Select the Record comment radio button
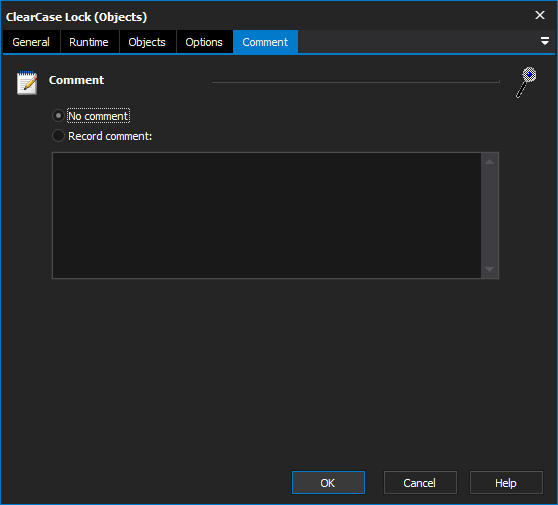 [58, 136]
